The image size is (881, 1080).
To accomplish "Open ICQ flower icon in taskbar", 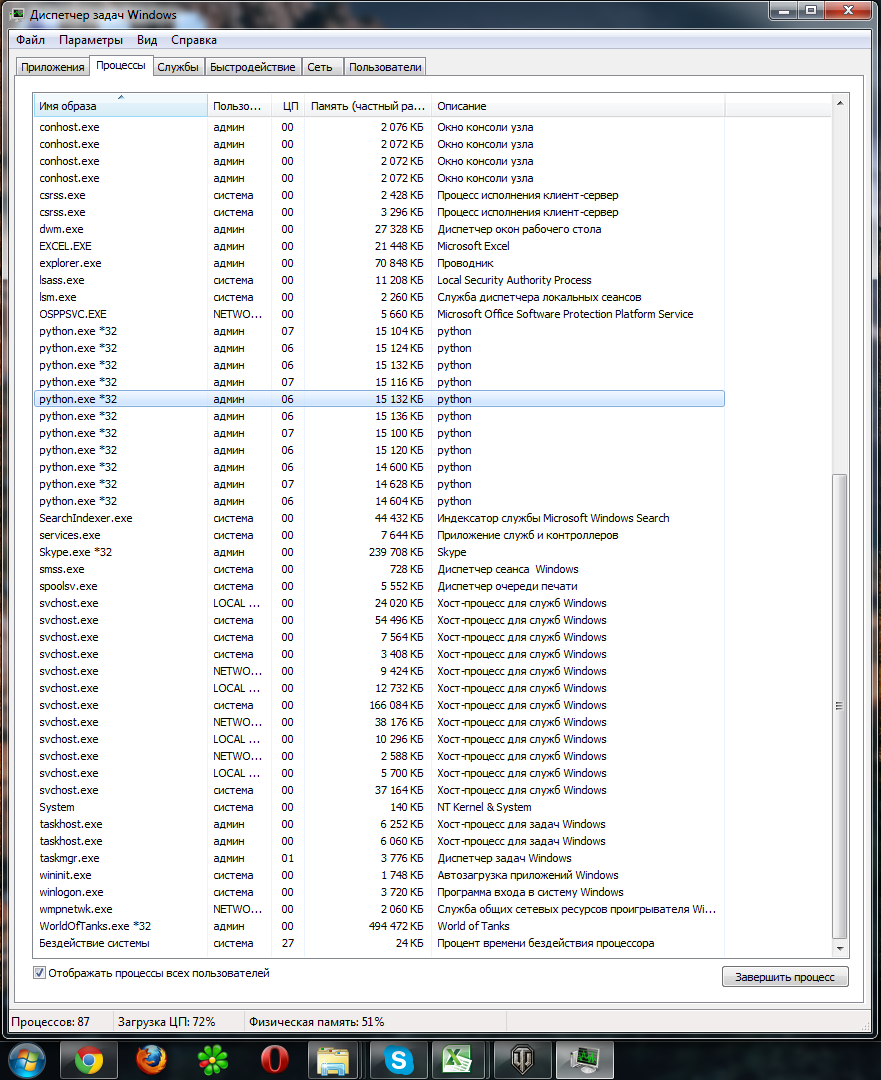I will (213, 1060).
